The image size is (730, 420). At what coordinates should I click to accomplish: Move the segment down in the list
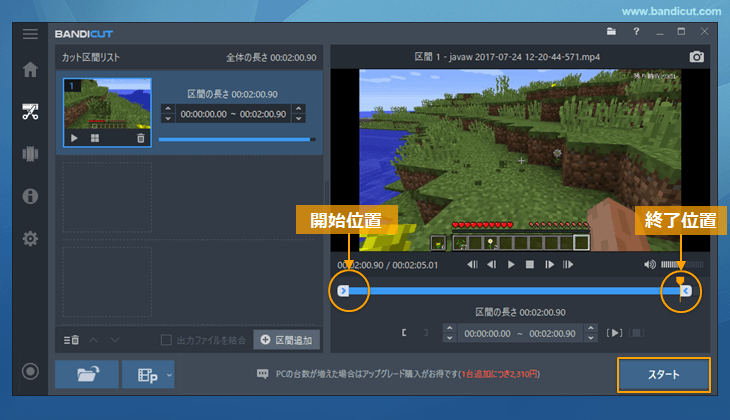(115, 340)
